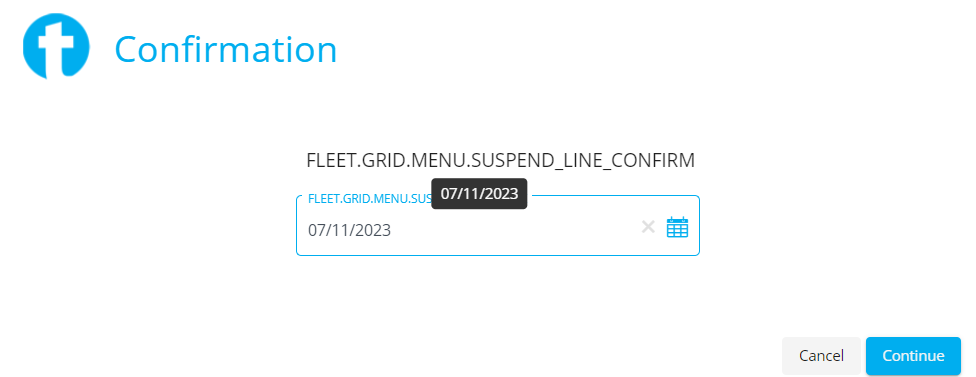This screenshot has width=976, height=377.
Task: Hit the blue Continue button
Action: [x=913, y=356]
